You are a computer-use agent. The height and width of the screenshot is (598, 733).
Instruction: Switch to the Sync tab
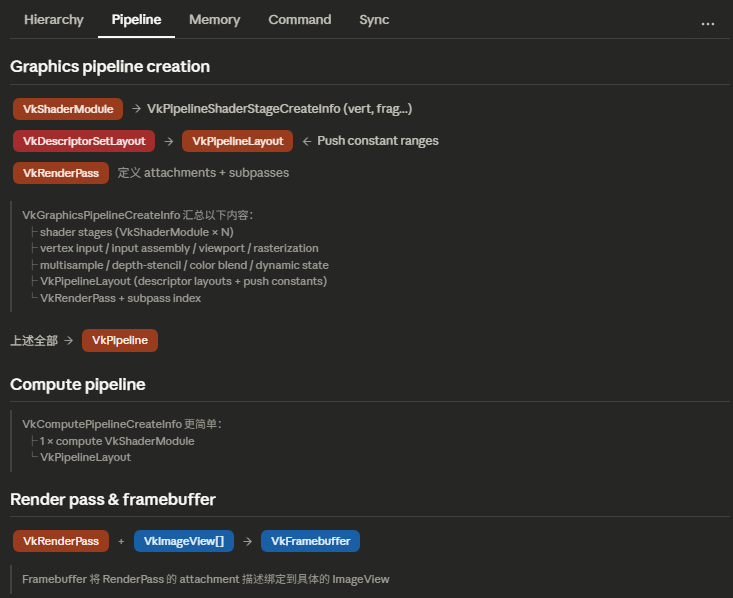pos(374,20)
